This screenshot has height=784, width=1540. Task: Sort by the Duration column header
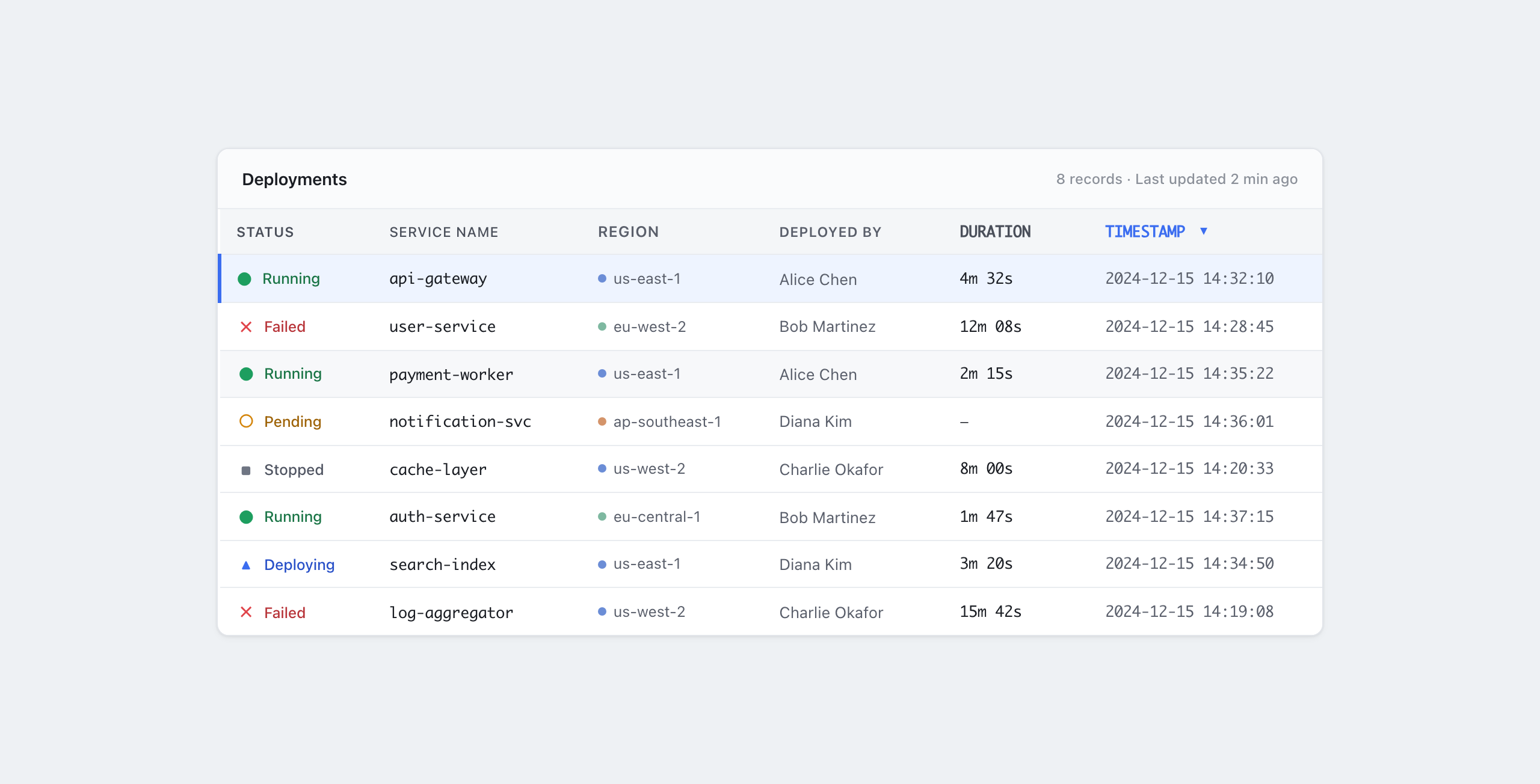[995, 231]
